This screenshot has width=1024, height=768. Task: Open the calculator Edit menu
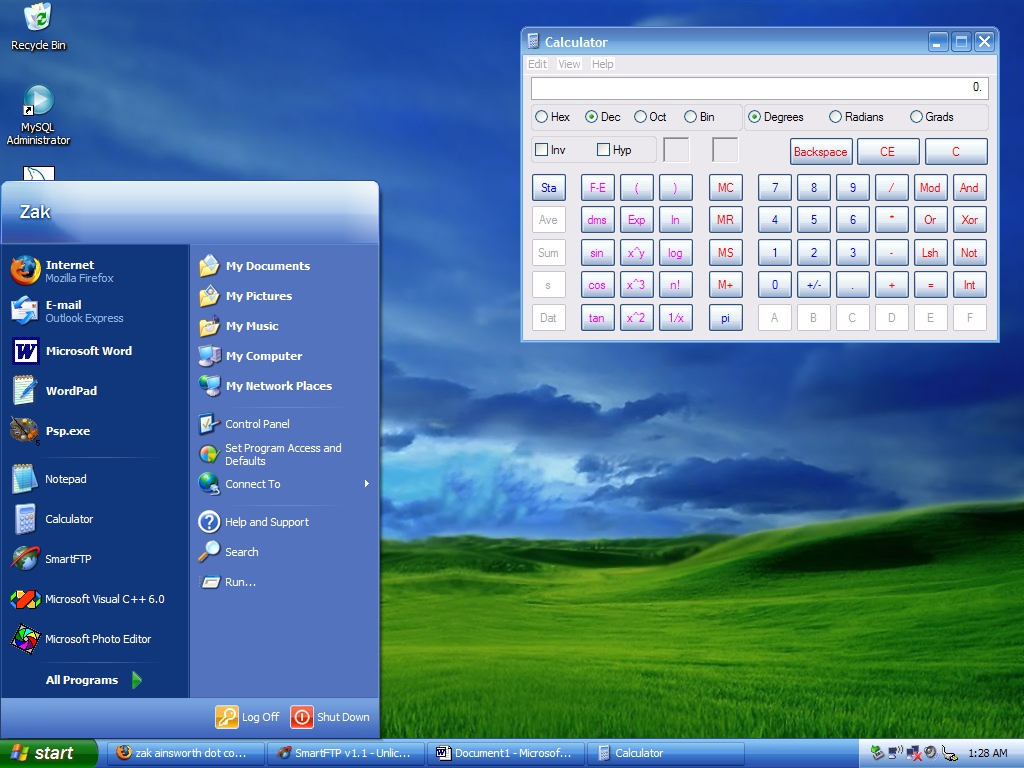click(x=537, y=64)
